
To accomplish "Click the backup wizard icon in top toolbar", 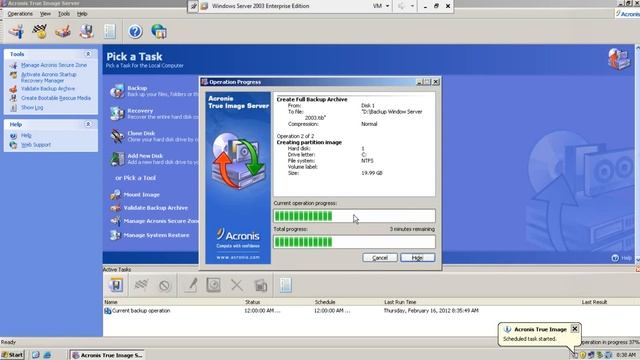I will [16, 31].
